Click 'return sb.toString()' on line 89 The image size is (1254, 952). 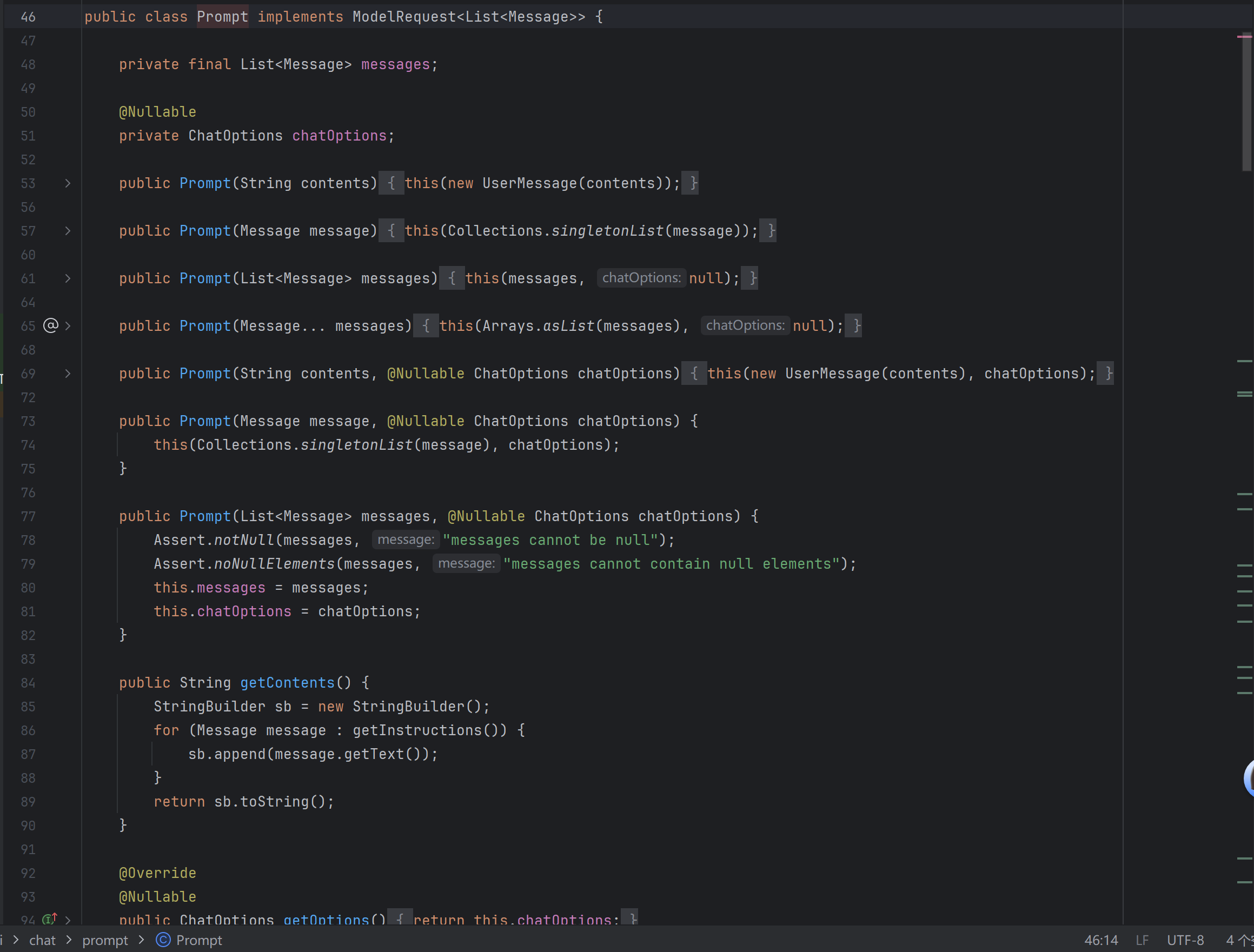[240, 802]
